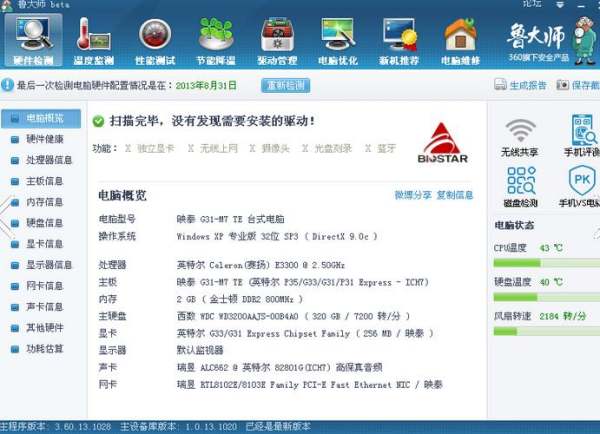Open 电脑优化 computer optimization icon
The image size is (600, 434).
tap(338, 40)
